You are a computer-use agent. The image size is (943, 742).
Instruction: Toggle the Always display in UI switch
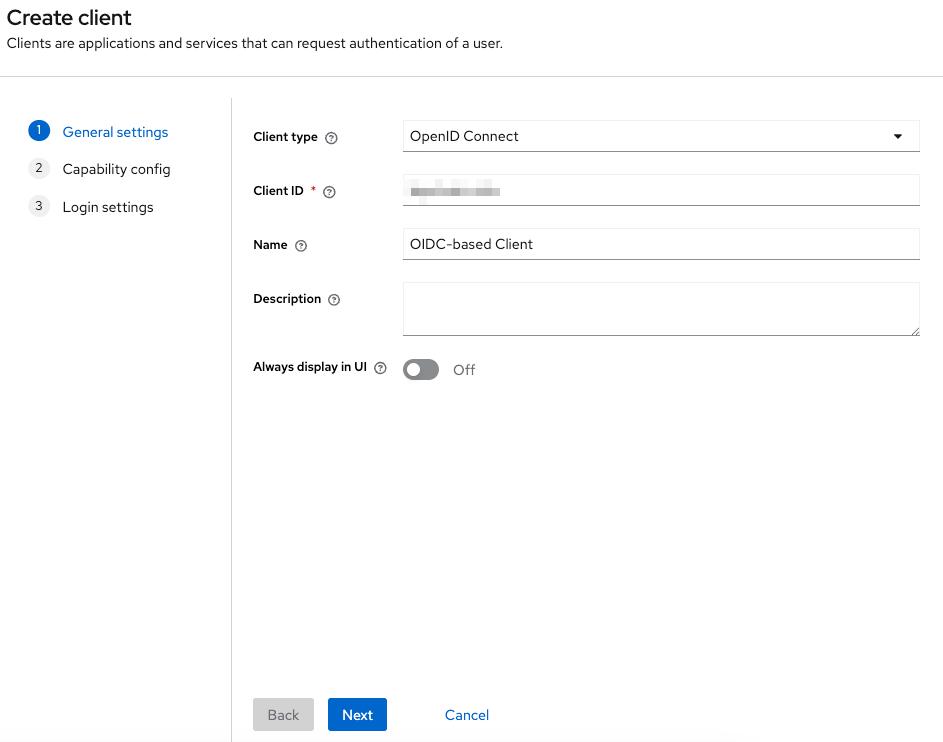click(421, 369)
